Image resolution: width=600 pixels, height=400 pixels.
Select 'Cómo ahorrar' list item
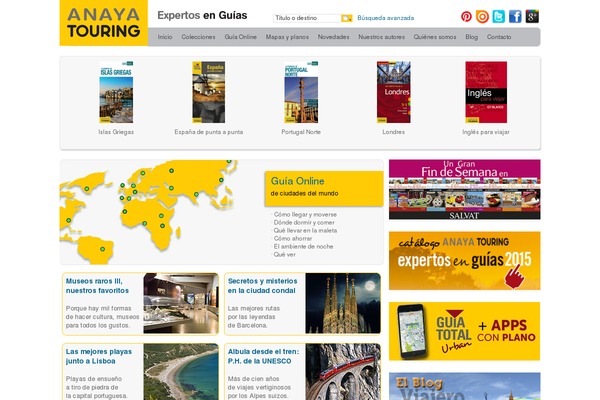coord(292,238)
